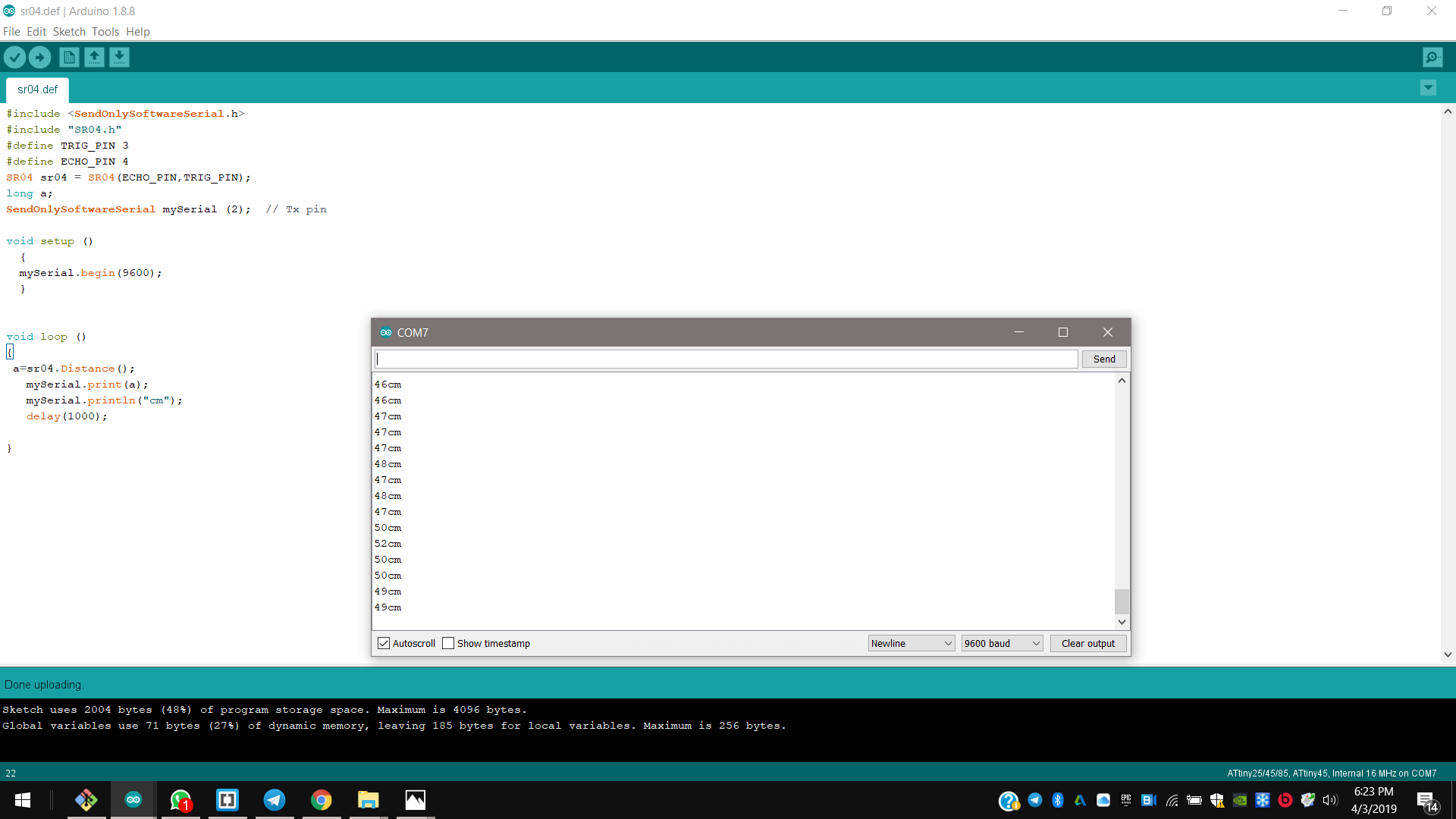Open the 9600 baud rate dropdown
1456x819 pixels.
click(x=1002, y=643)
